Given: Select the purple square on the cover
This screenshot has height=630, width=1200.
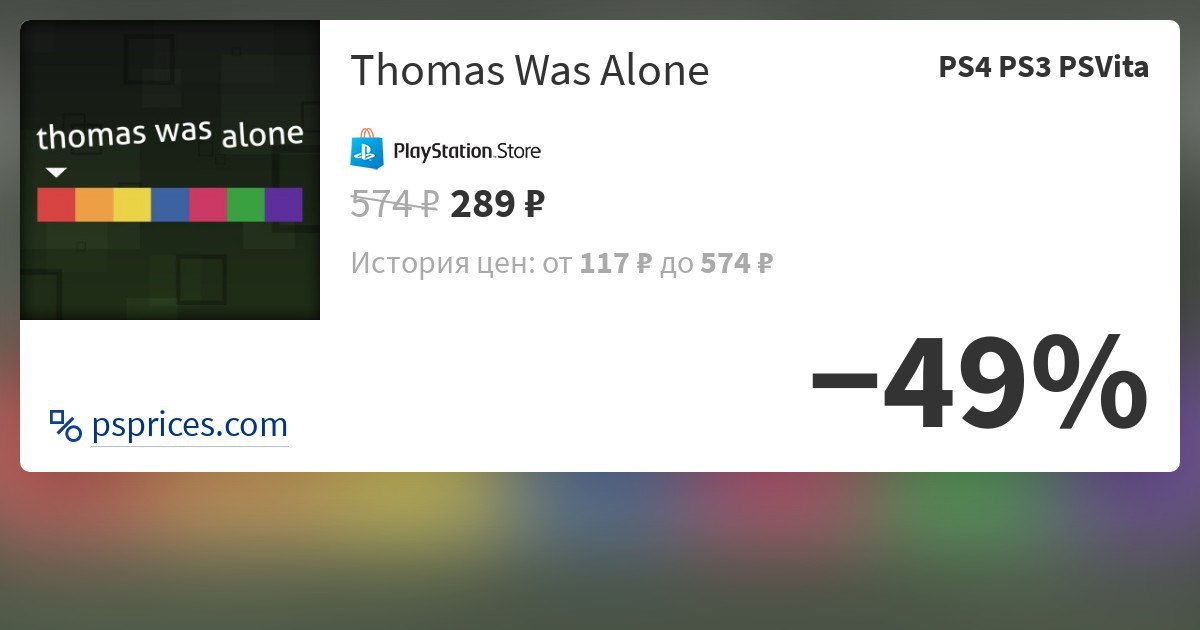Looking at the screenshot, I should [284, 204].
